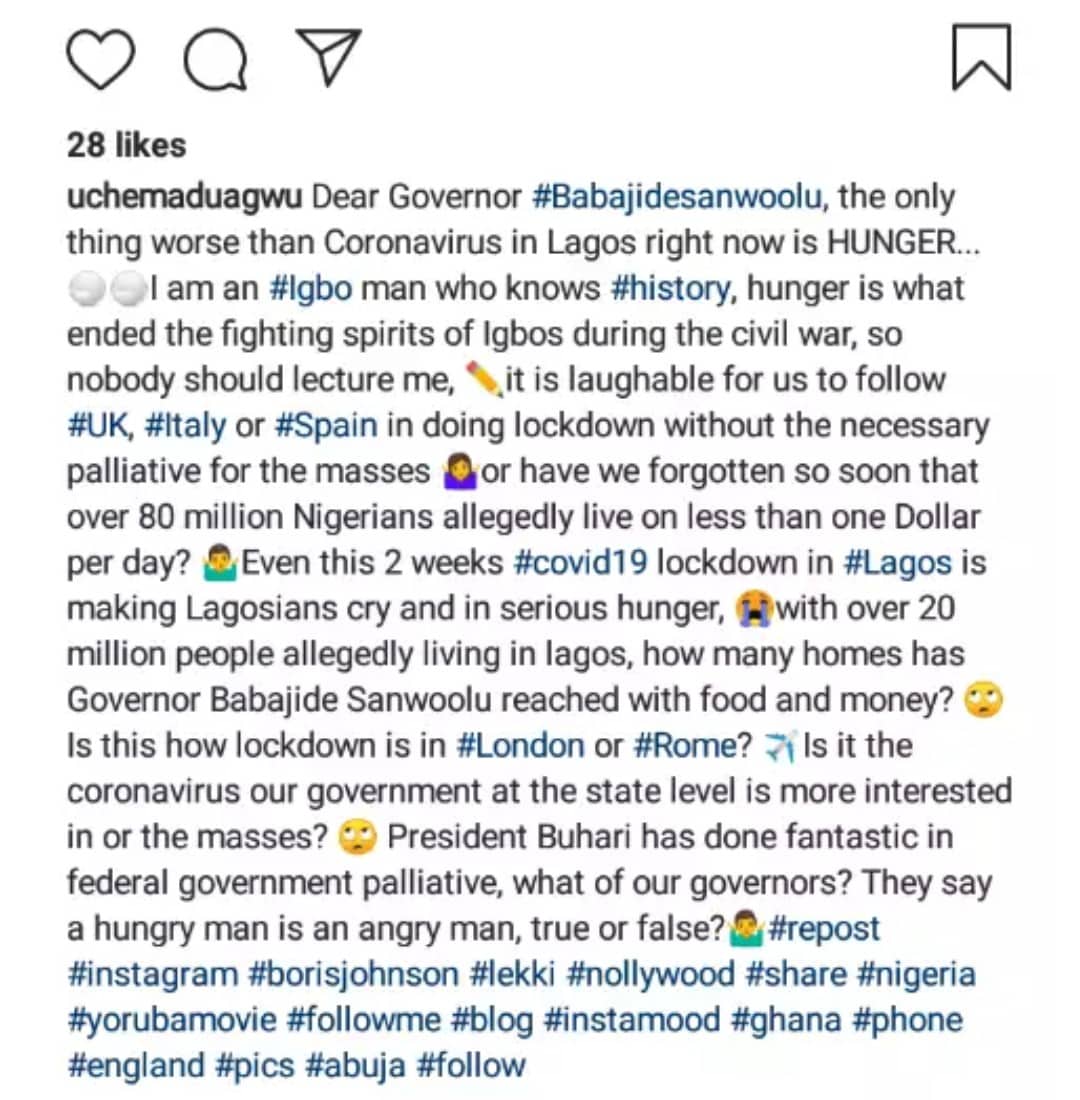Save post with bookmark icon

pyautogui.click(x=981, y=59)
